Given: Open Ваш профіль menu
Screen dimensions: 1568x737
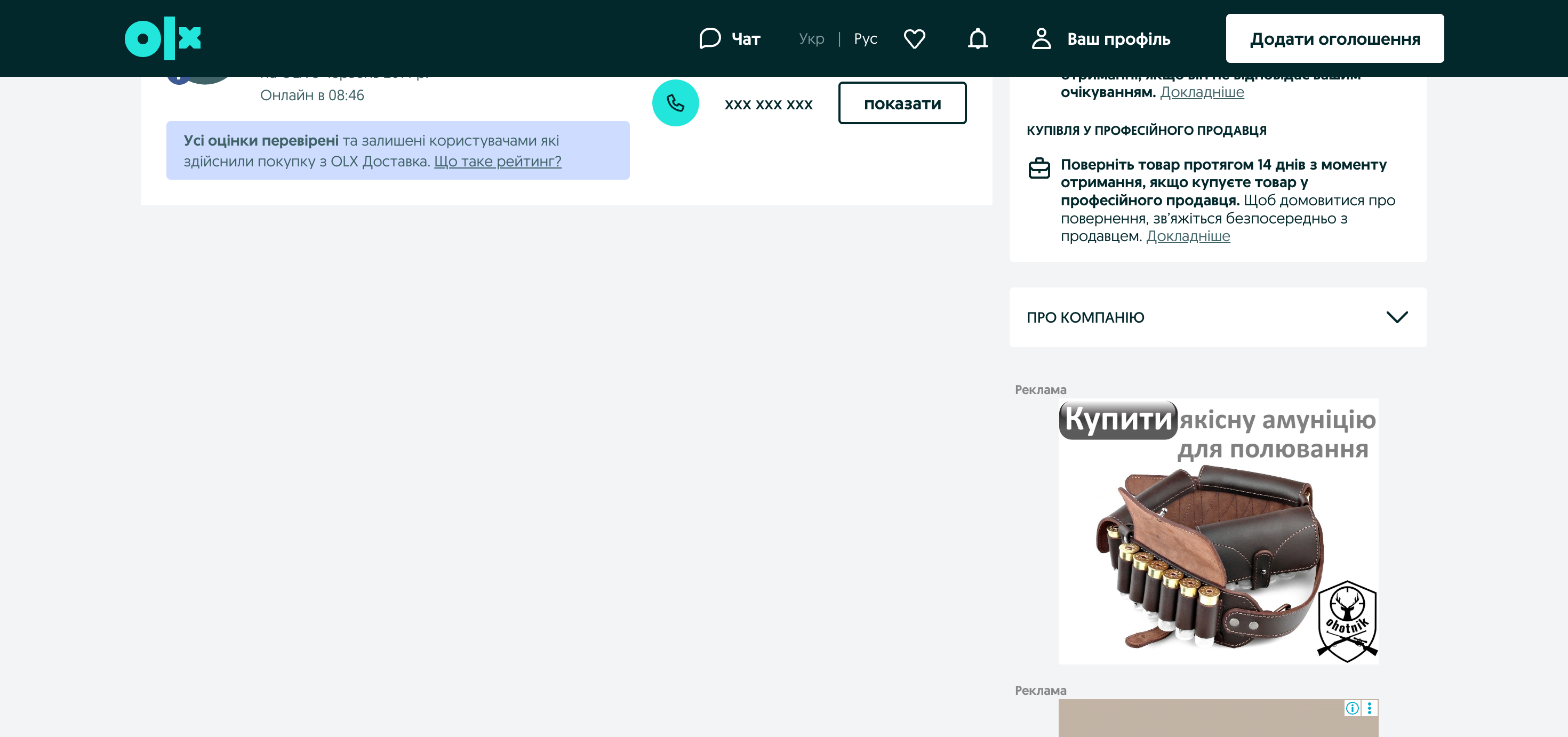Looking at the screenshot, I should pos(1119,39).
